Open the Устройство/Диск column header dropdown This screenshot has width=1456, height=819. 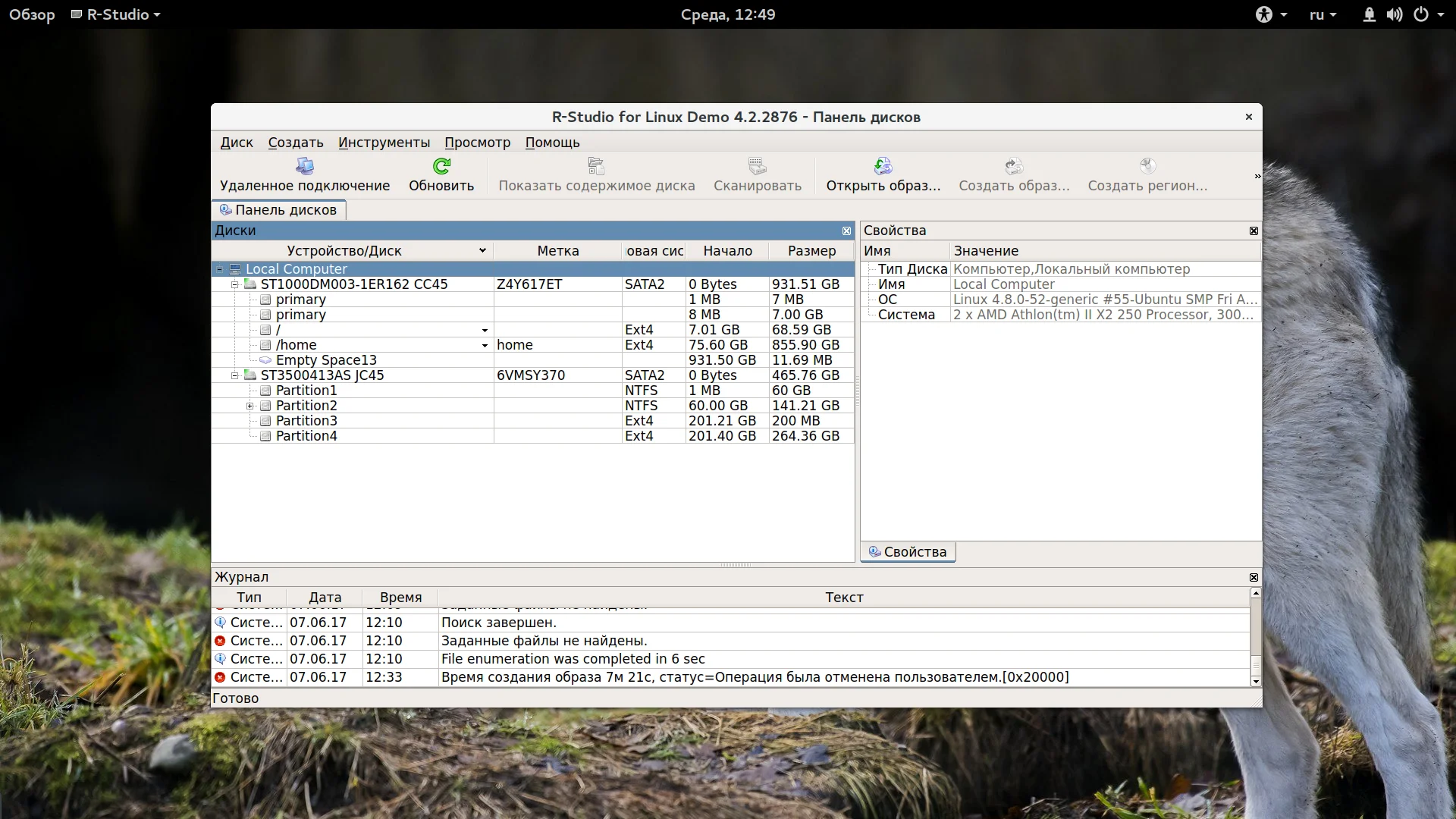pos(482,250)
